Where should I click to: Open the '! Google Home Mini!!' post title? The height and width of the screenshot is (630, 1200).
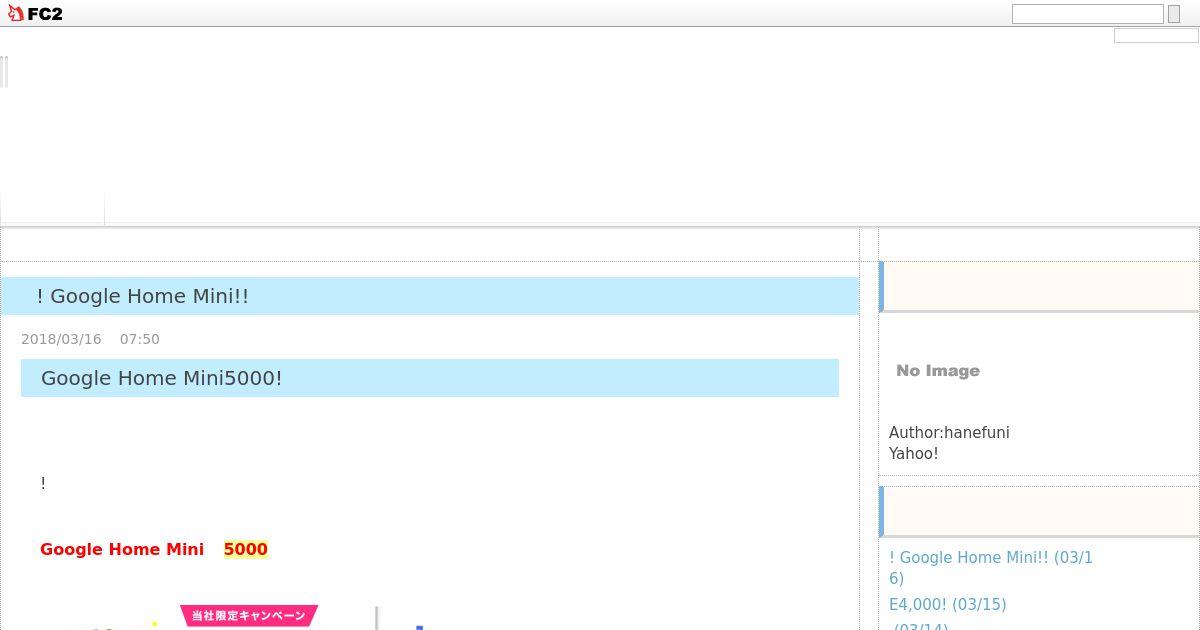[142, 296]
